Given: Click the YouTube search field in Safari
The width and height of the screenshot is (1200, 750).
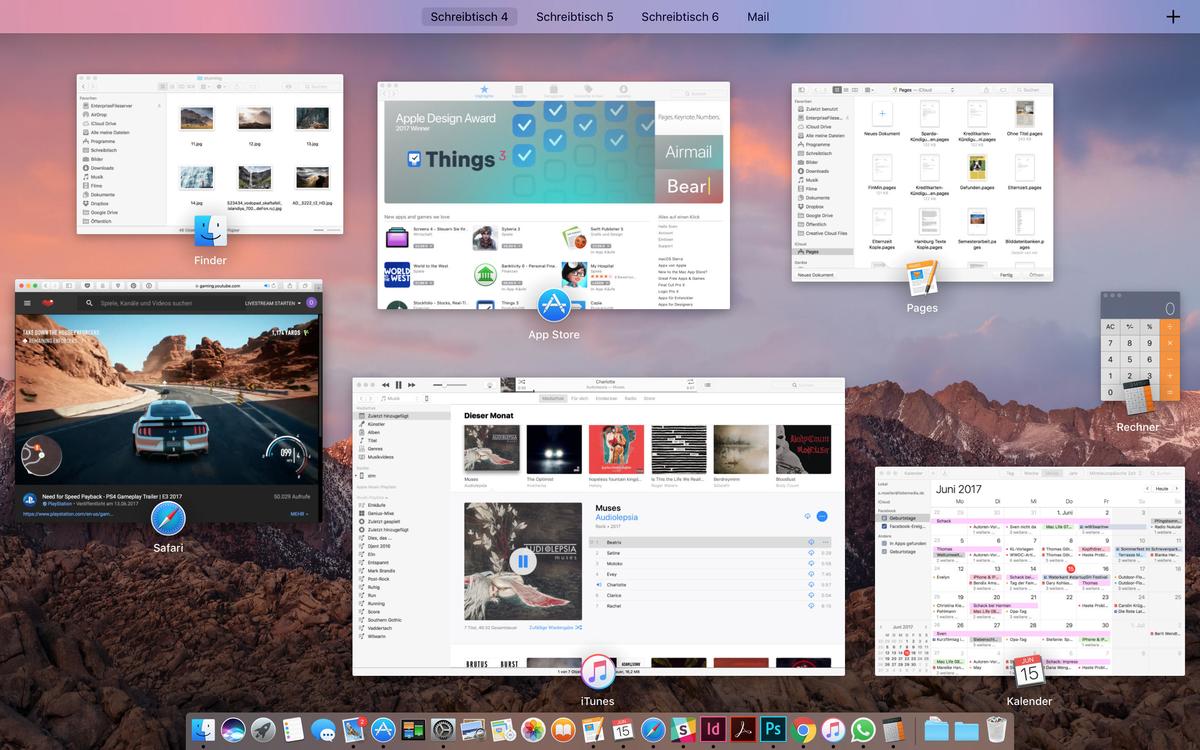Looking at the screenshot, I should (x=160, y=303).
